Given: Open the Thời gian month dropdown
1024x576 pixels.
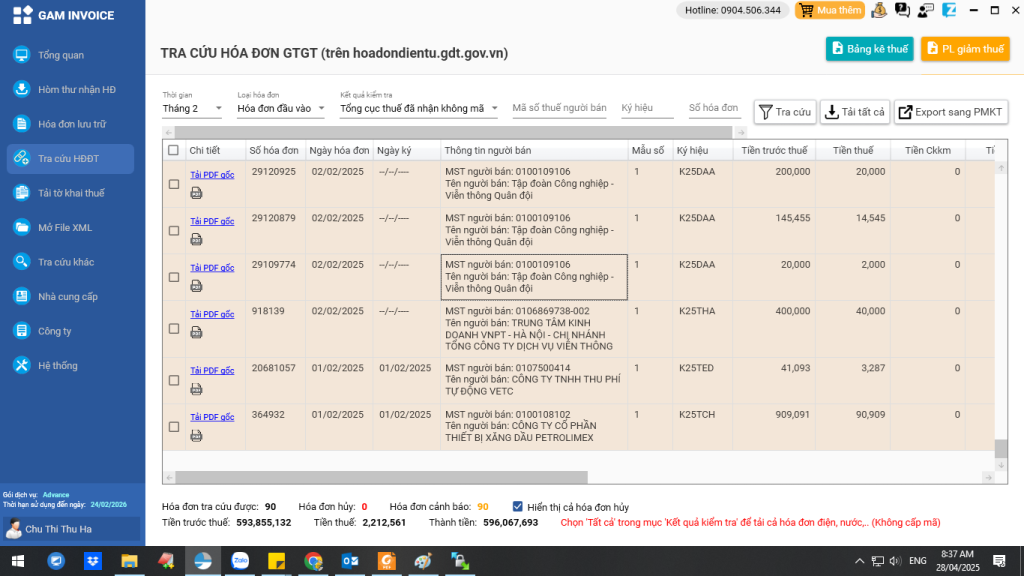Looking at the screenshot, I should [x=192, y=108].
